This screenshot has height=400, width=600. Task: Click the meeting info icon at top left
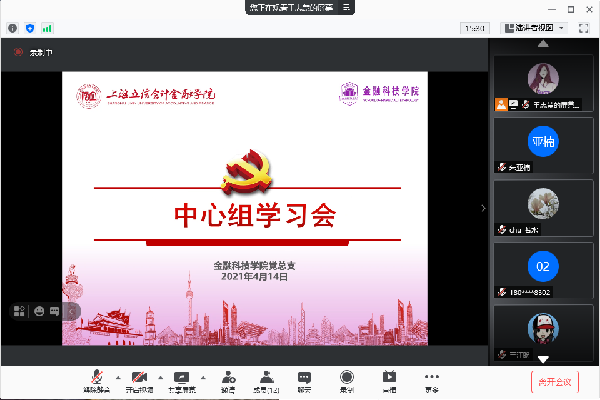(x=12, y=28)
